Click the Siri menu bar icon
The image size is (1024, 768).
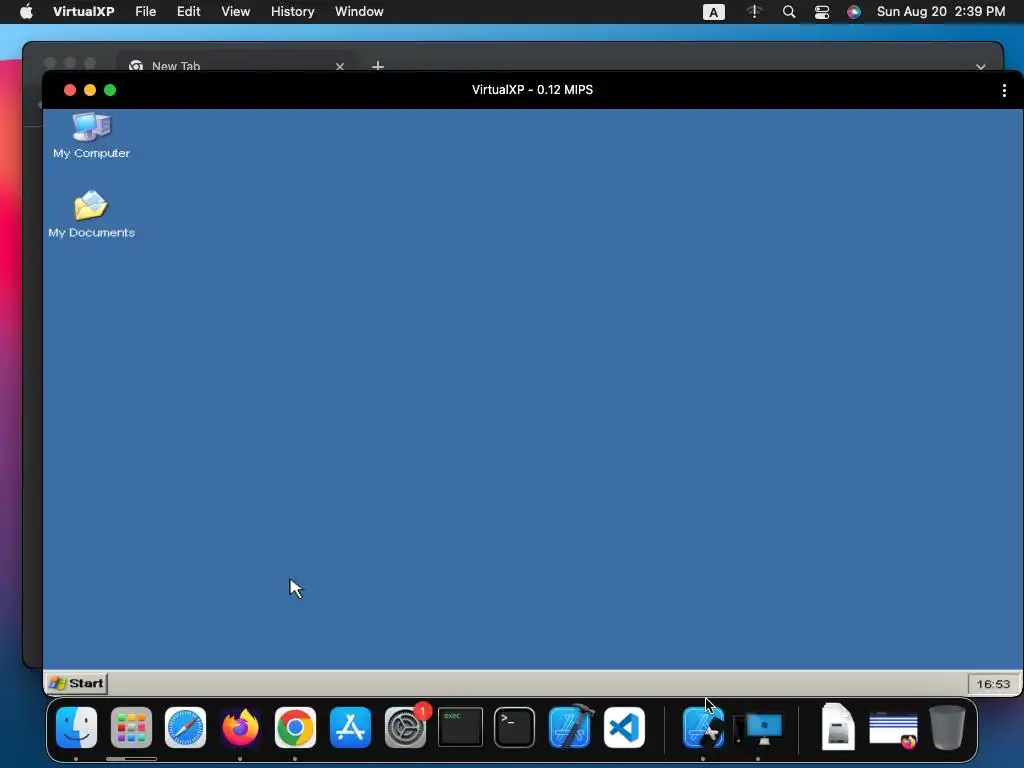[854, 12]
